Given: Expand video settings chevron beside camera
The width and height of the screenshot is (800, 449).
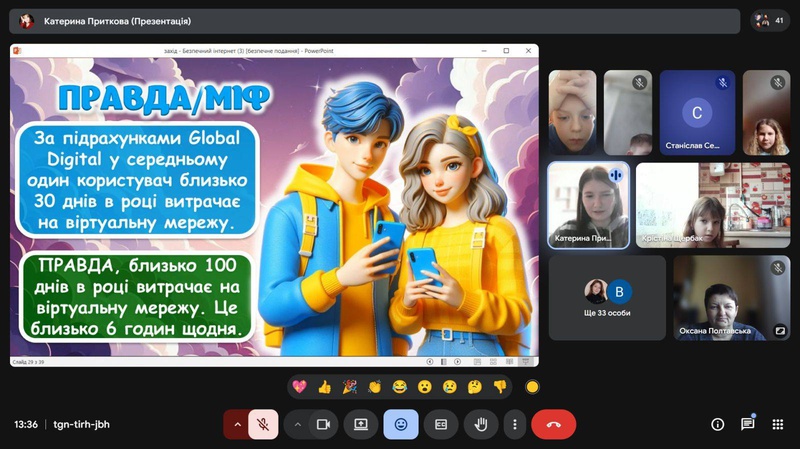Looking at the screenshot, I should (297, 424).
